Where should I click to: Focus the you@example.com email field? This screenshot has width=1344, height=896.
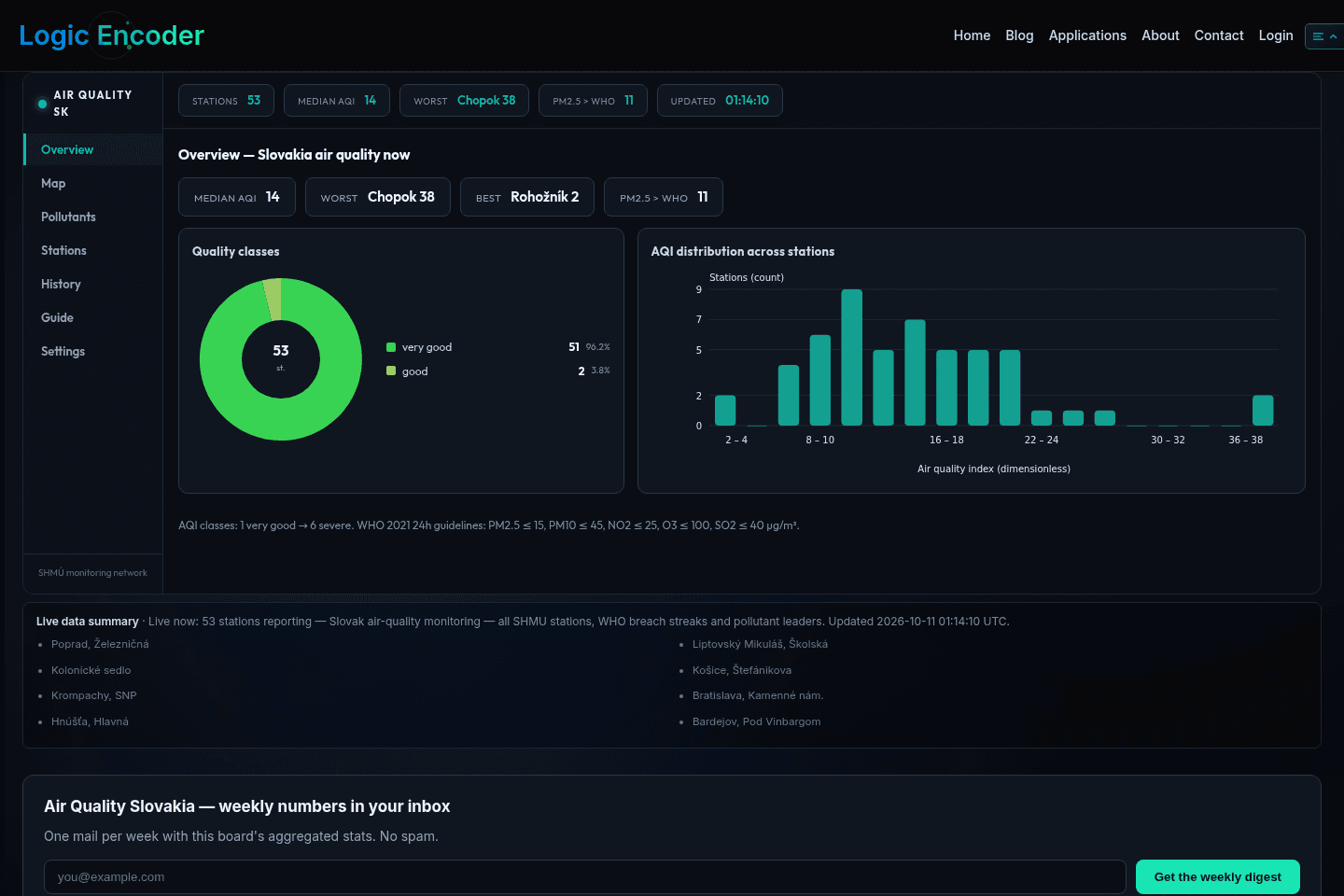point(585,876)
